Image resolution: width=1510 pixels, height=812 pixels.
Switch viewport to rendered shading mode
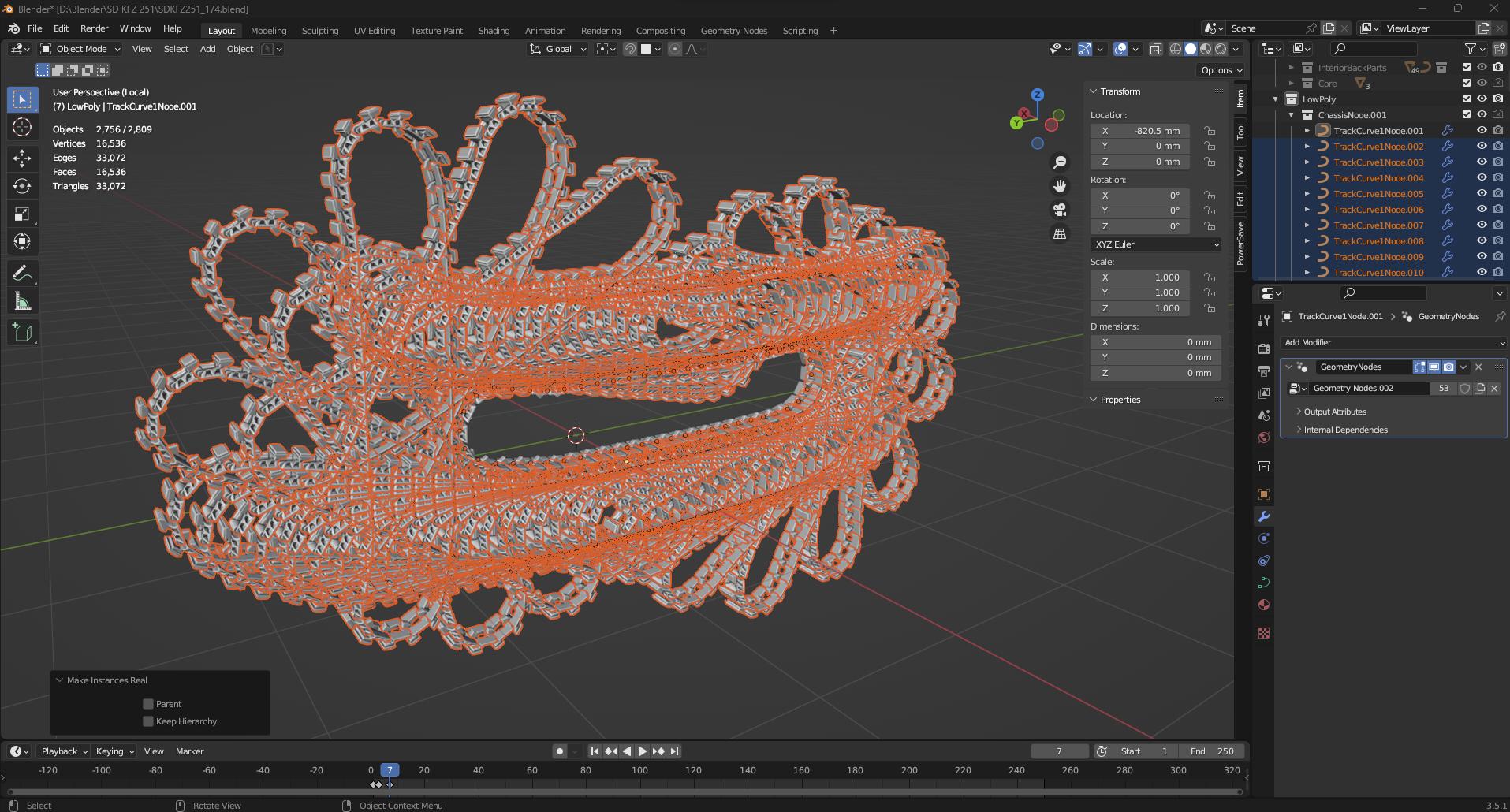[1221, 48]
